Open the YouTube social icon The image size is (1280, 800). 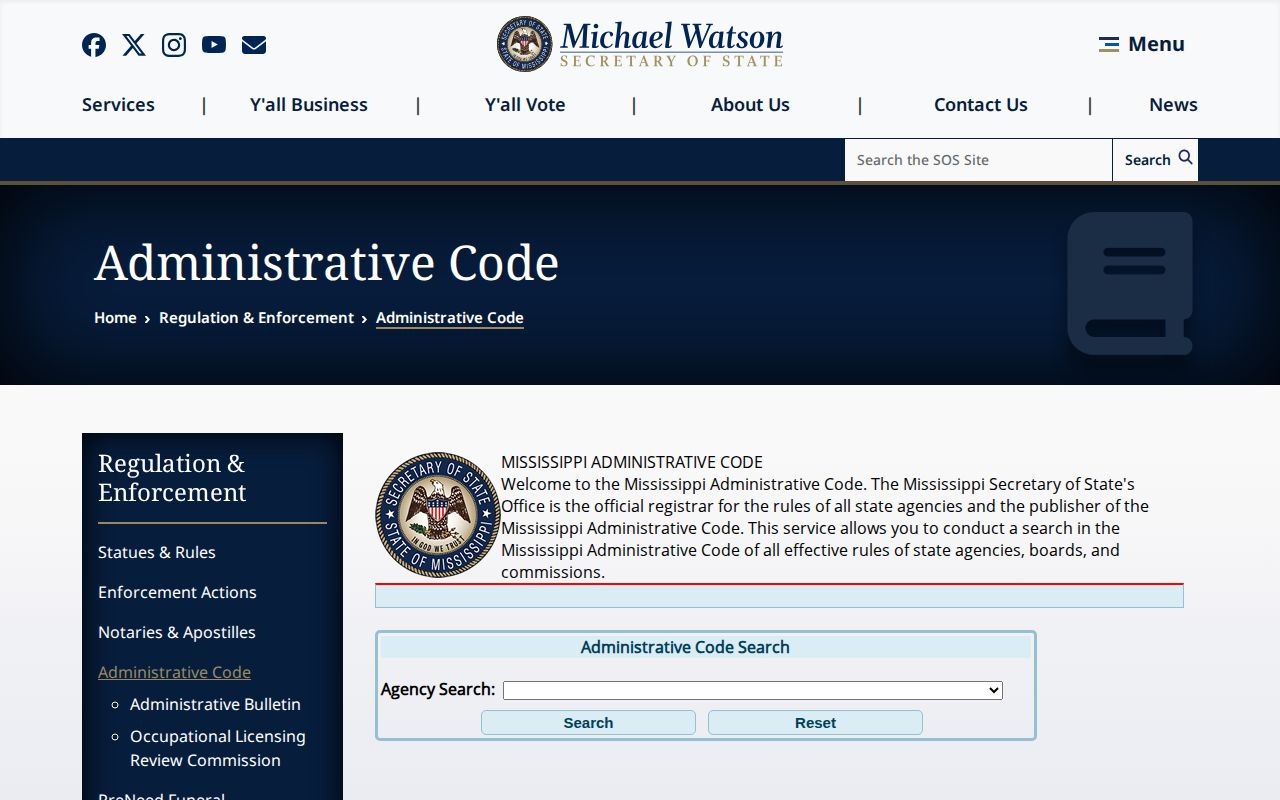[x=214, y=45]
